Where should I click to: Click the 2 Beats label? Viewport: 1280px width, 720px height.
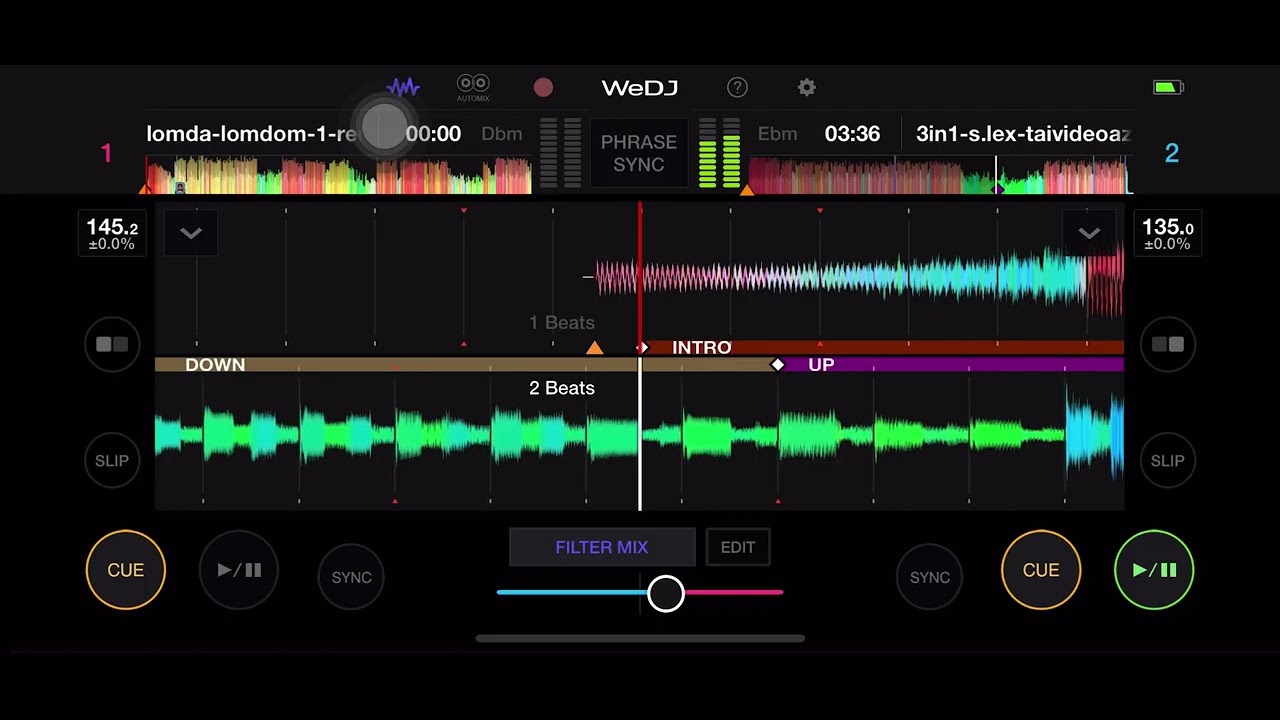coord(562,388)
